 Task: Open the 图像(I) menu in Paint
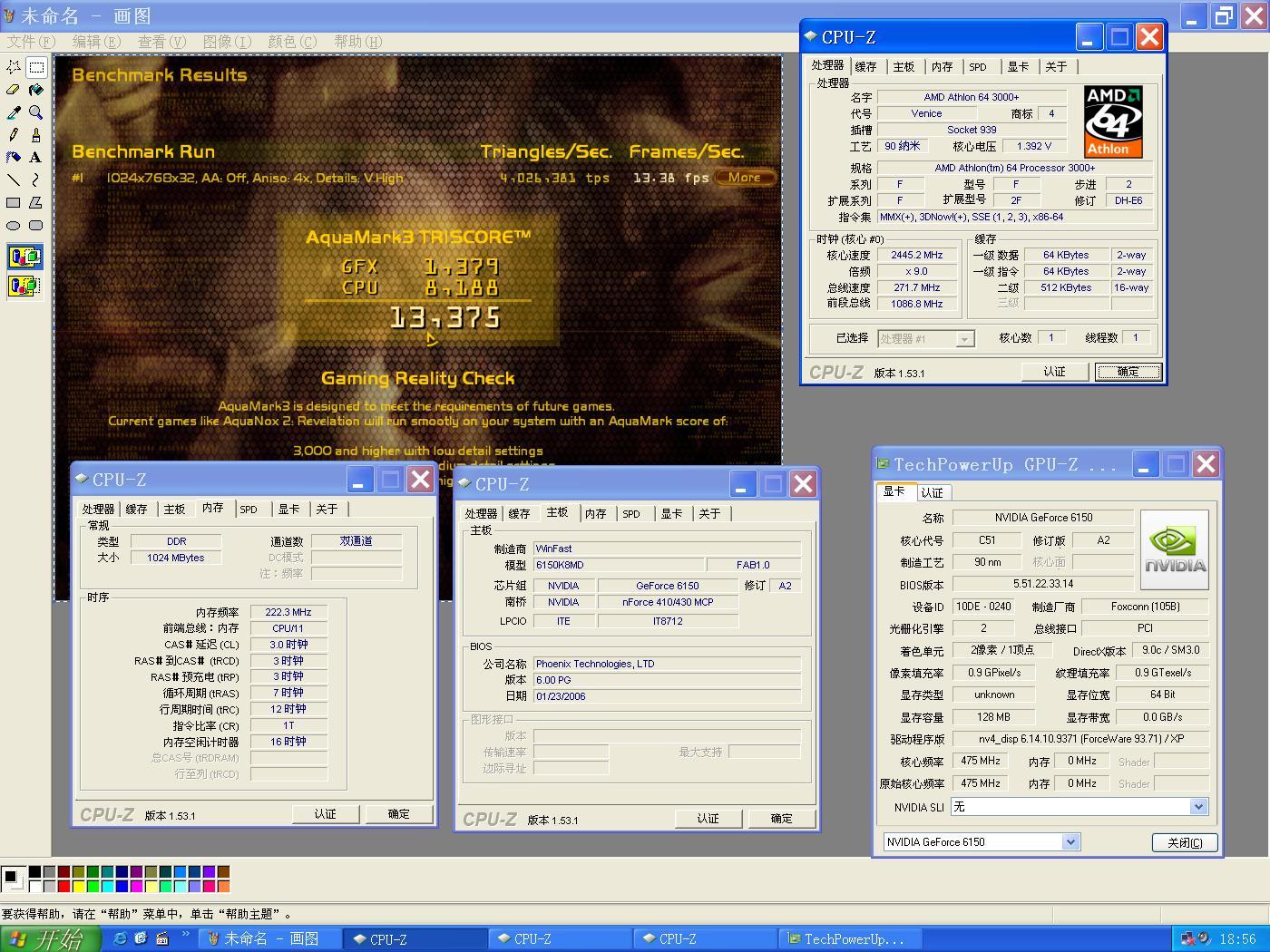tap(227, 42)
